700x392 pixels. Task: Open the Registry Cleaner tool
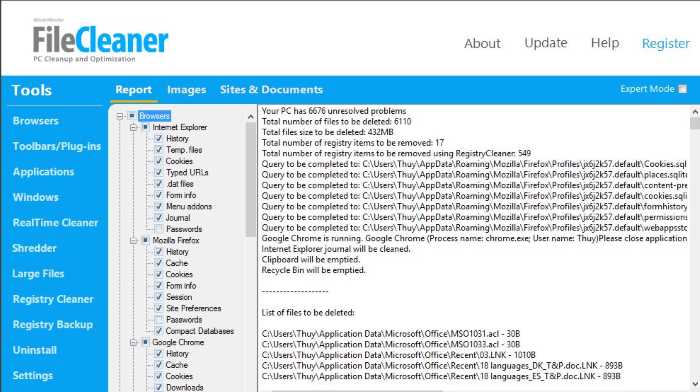click(x=53, y=299)
